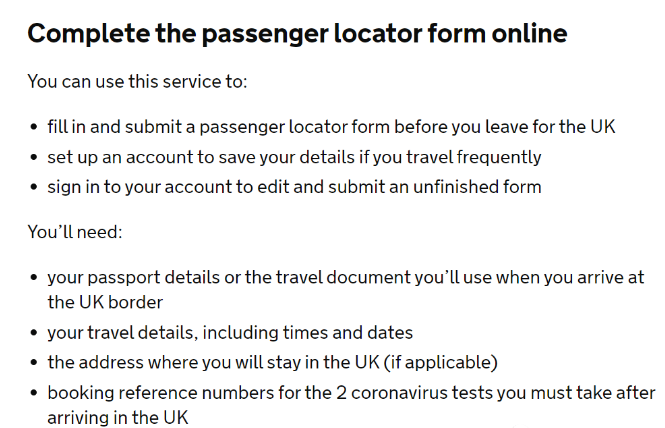Click bullet marker beside "set up an account"

[34, 157]
